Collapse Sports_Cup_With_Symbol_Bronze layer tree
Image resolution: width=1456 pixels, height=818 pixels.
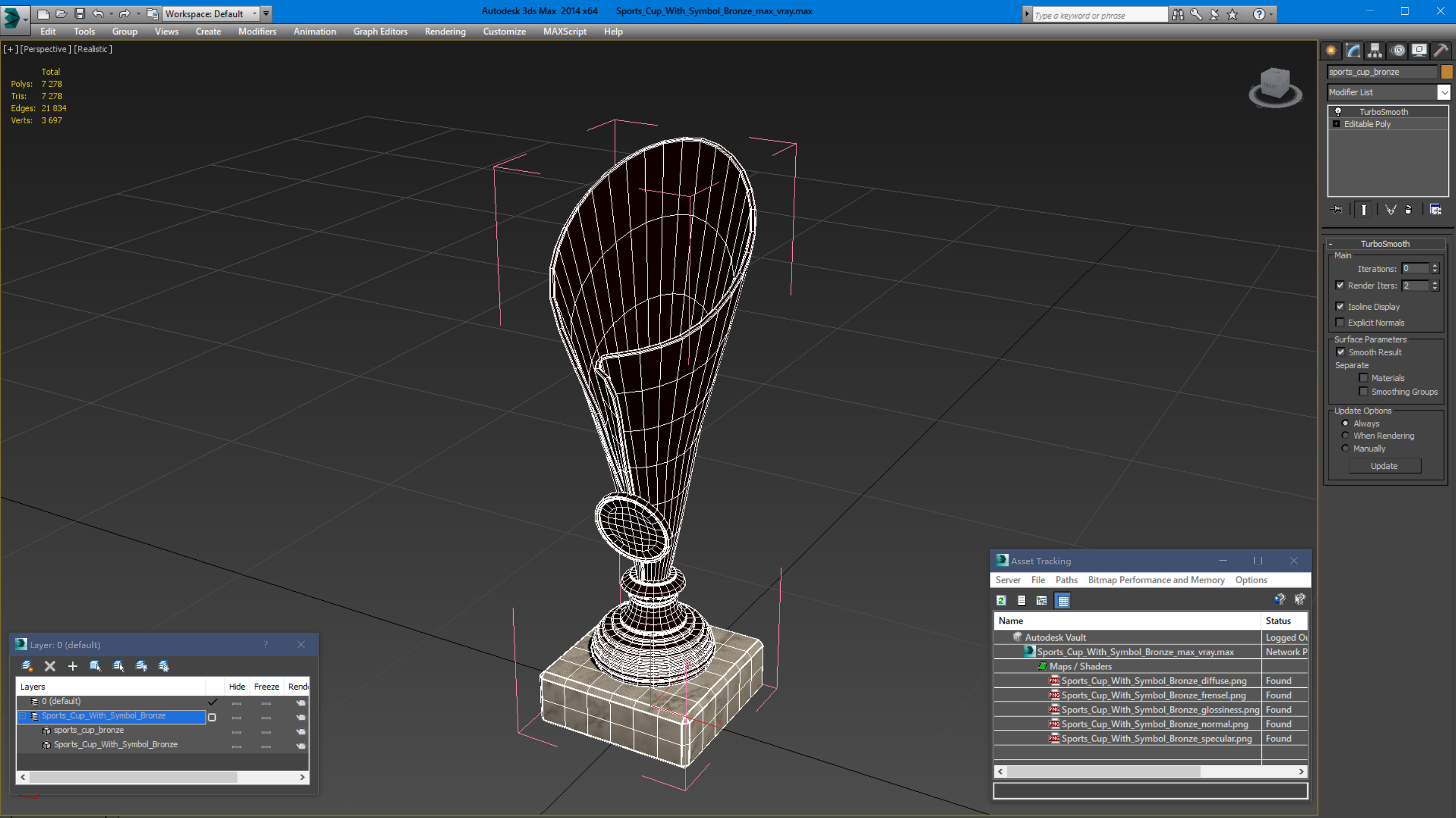[23, 716]
